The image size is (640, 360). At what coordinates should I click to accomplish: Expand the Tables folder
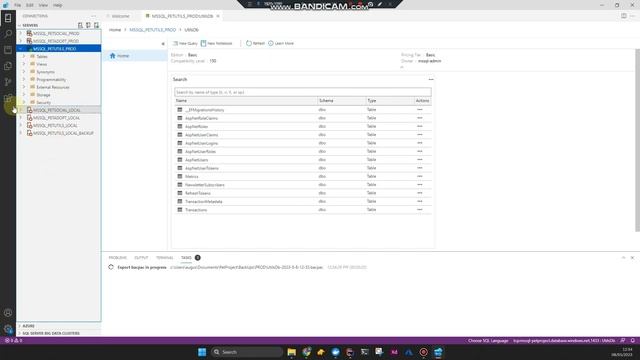coord(24,56)
